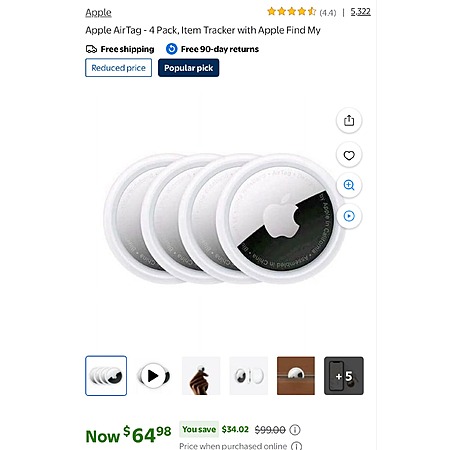Screen dimensions: 450x450
Task: Click info icon next to $99.00 price
Action: pyautogui.click(x=295, y=430)
